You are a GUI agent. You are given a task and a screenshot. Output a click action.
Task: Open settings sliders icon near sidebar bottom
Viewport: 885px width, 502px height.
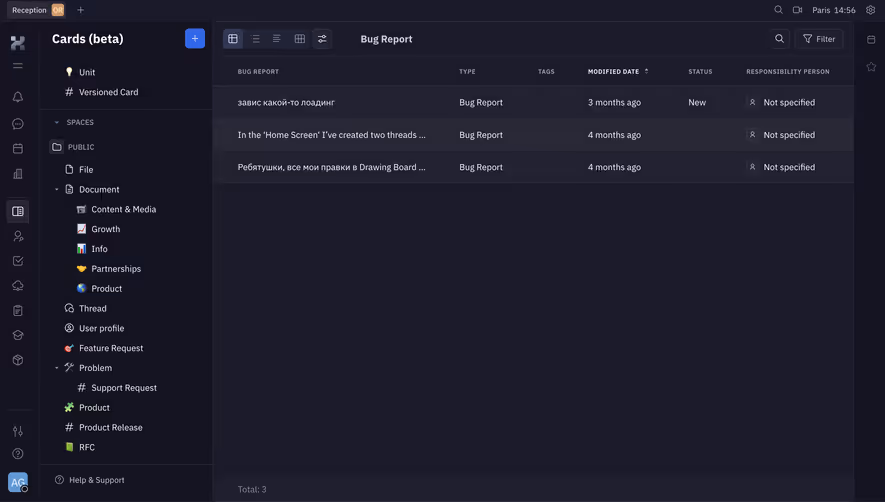click(18, 431)
